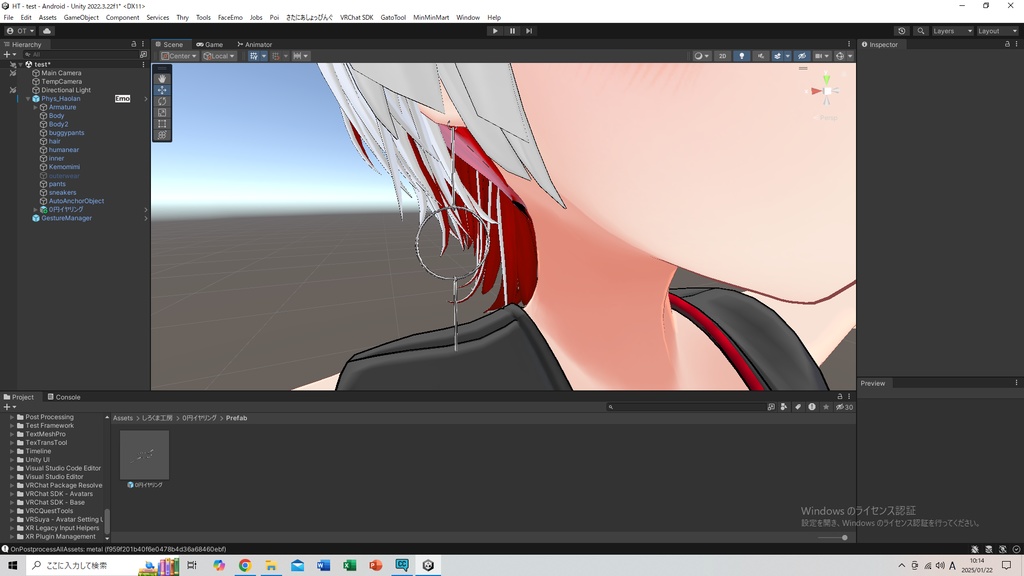Viewport: 1024px width, 576px height.
Task: Switch to the Animator tab
Action: pos(255,44)
